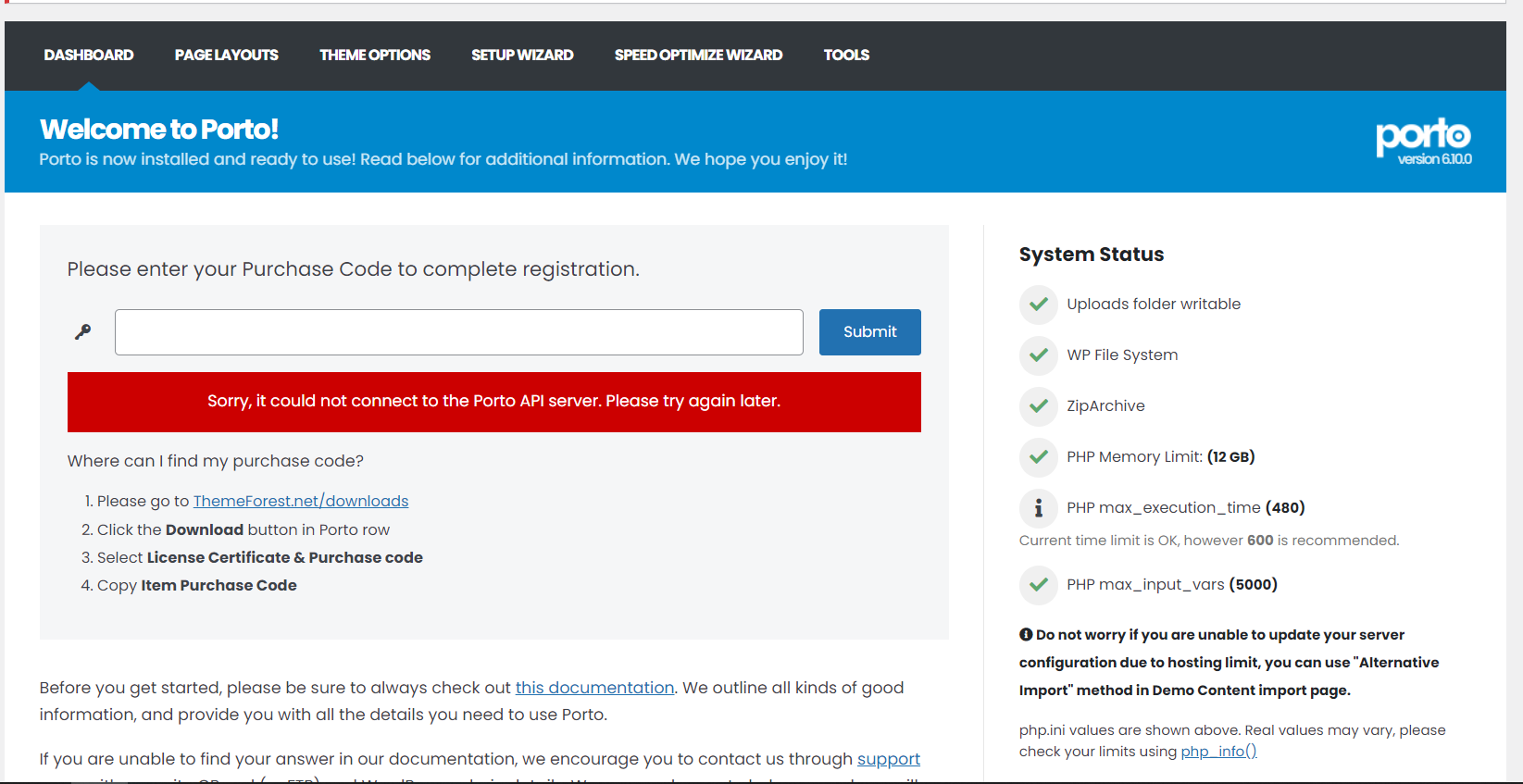
Task: Click 'Please enter your Purchase Code' heading
Action: [354, 269]
